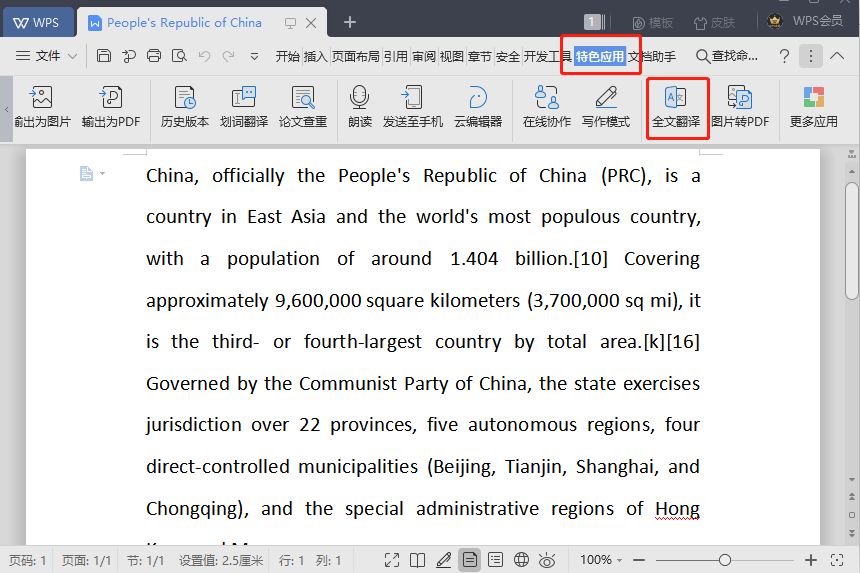Click the save icon in quick toolbar
The image size is (860, 573).
104,55
